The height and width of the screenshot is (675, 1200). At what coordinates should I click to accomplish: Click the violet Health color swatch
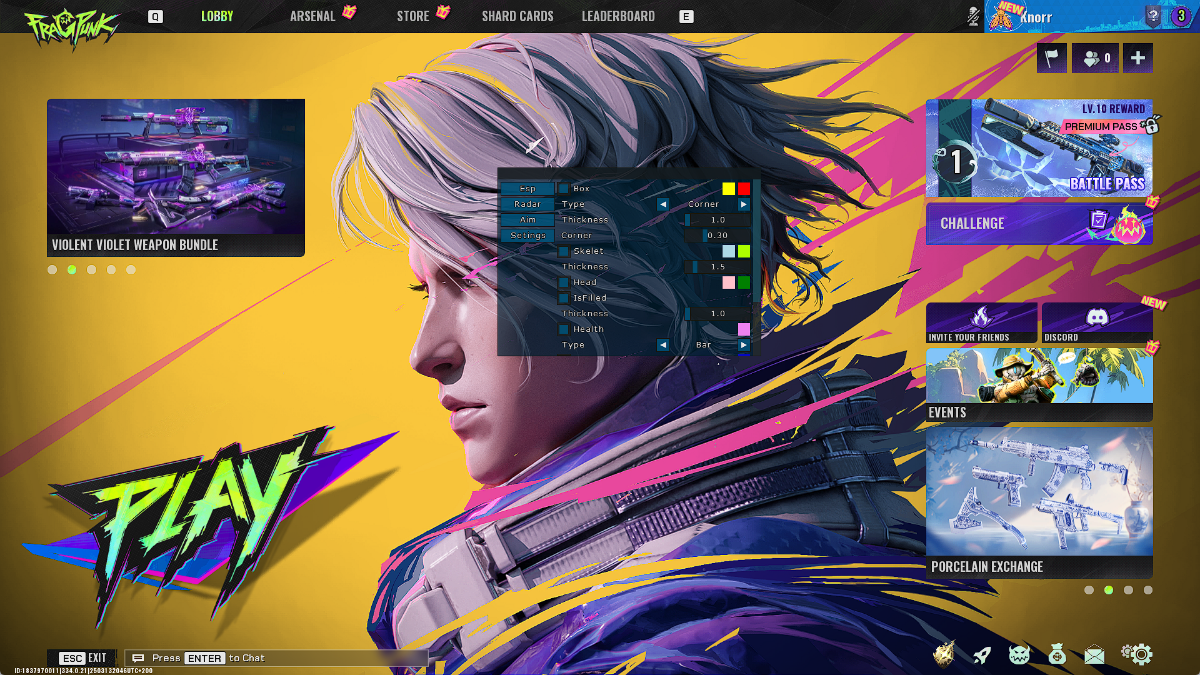pos(743,329)
